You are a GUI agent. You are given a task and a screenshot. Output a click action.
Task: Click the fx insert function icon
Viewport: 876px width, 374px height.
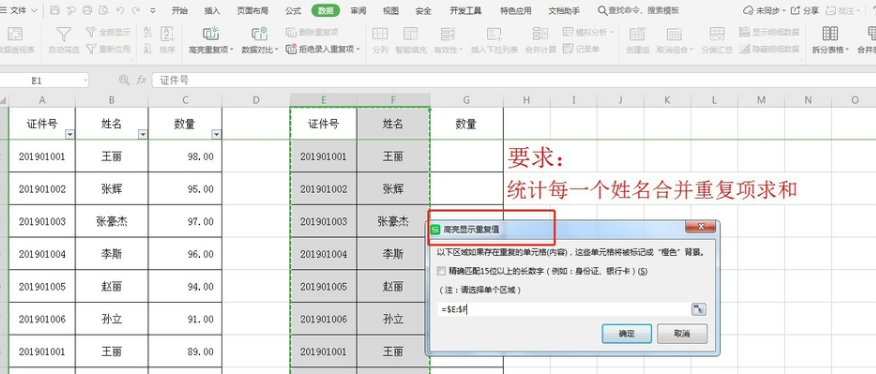pyautogui.click(x=141, y=80)
